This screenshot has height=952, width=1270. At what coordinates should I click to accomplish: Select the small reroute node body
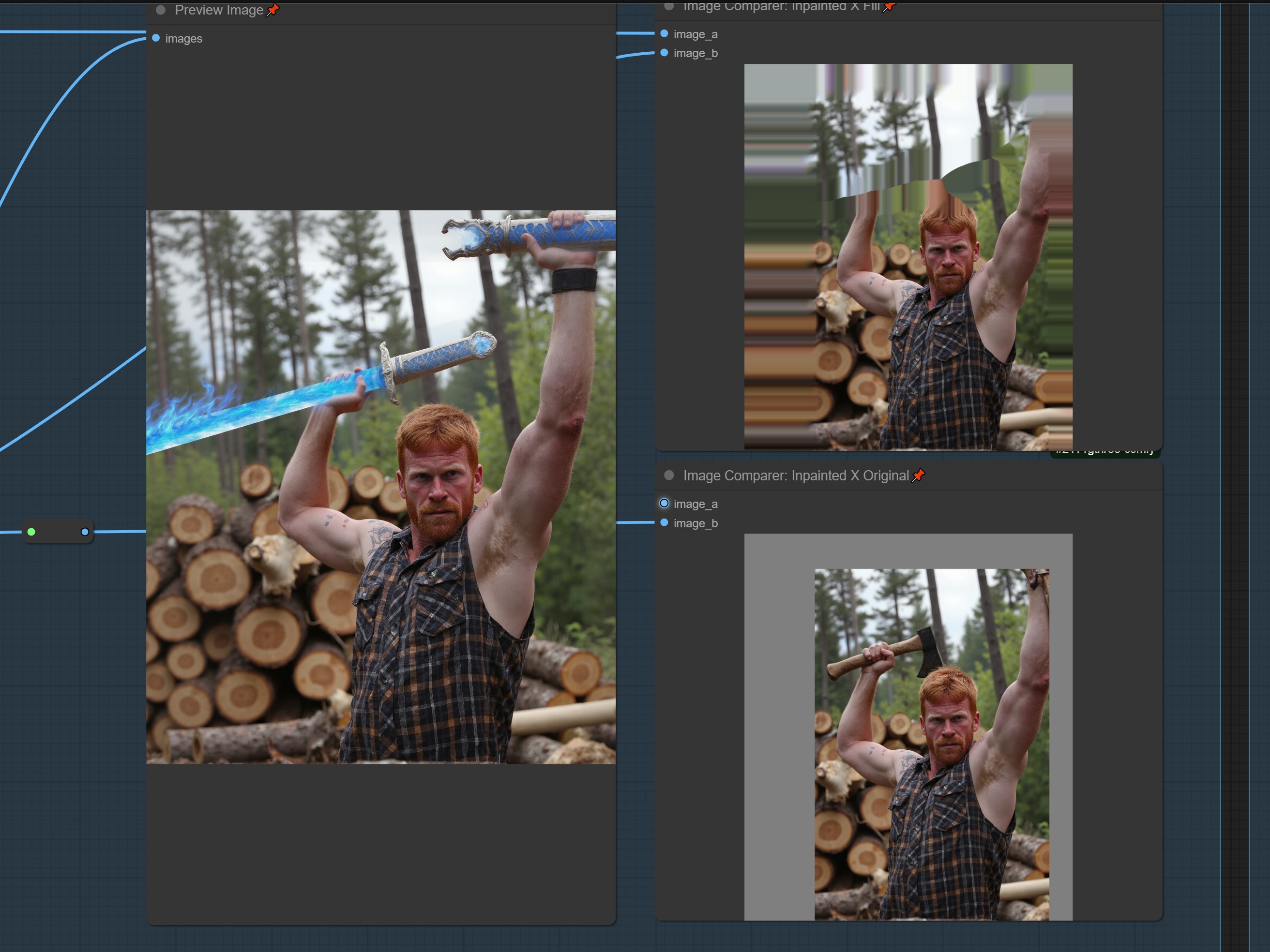[x=58, y=532]
